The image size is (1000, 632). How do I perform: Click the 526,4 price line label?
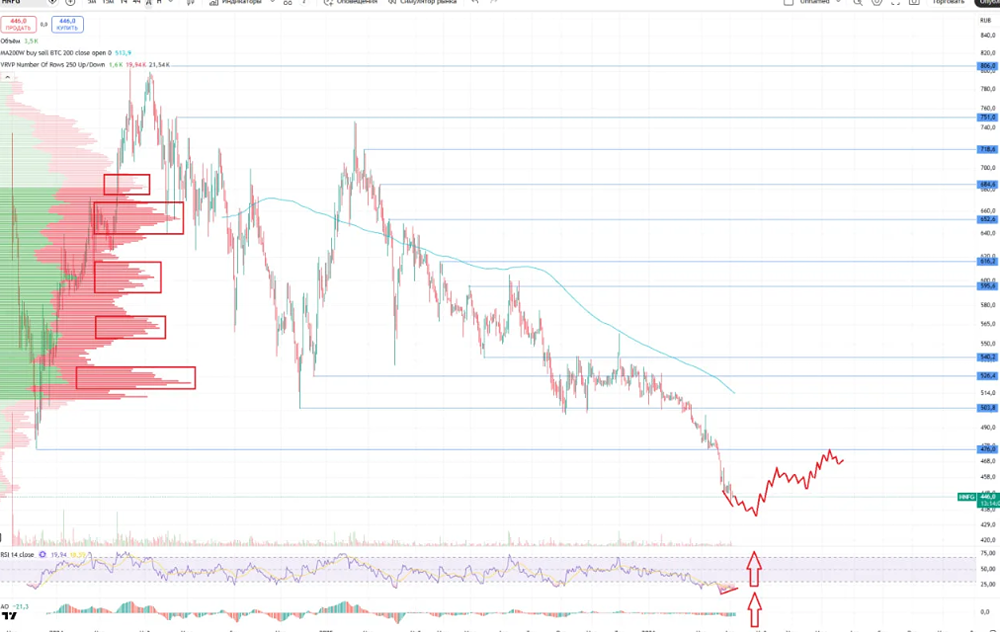click(987, 376)
